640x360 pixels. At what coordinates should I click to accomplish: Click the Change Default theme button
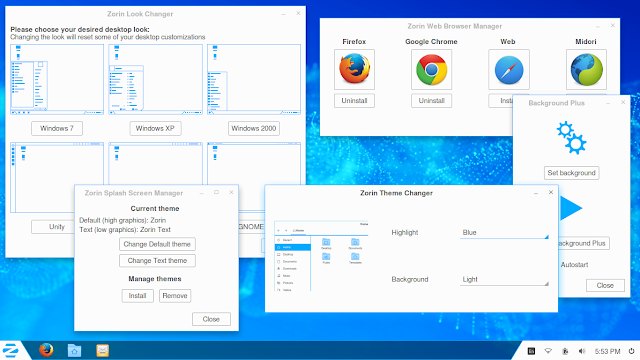click(157, 244)
